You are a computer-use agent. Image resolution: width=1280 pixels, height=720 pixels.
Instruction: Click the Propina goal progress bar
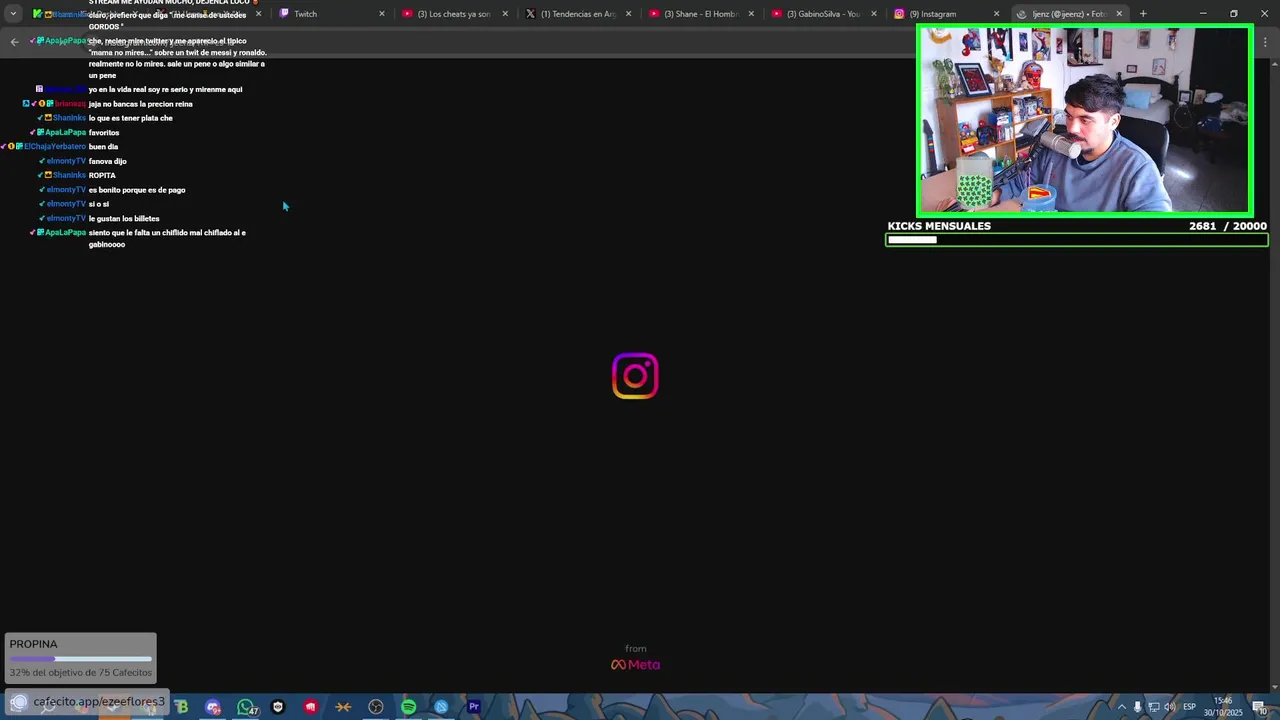tap(81, 659)
